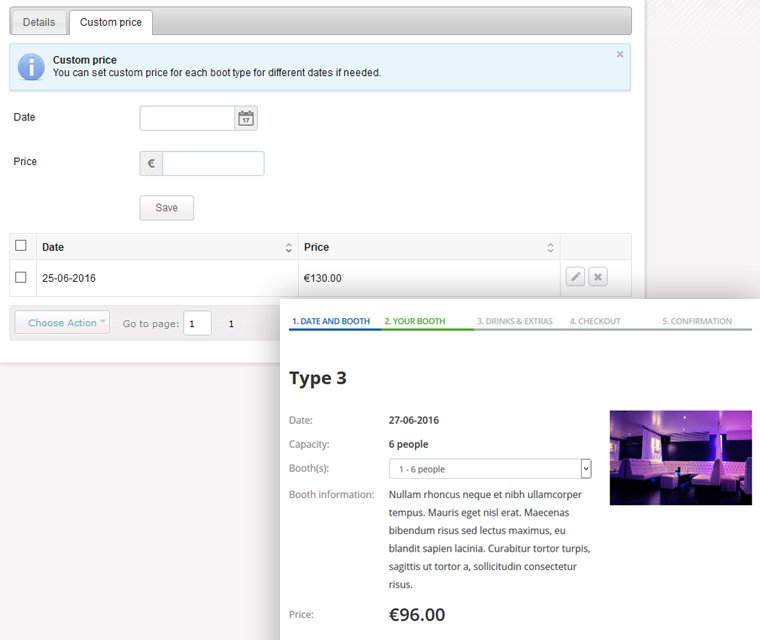Go to step 4. Checkout
Viewport: 760px width, 640px height.
pyautogui.click(x=595, y=321)
